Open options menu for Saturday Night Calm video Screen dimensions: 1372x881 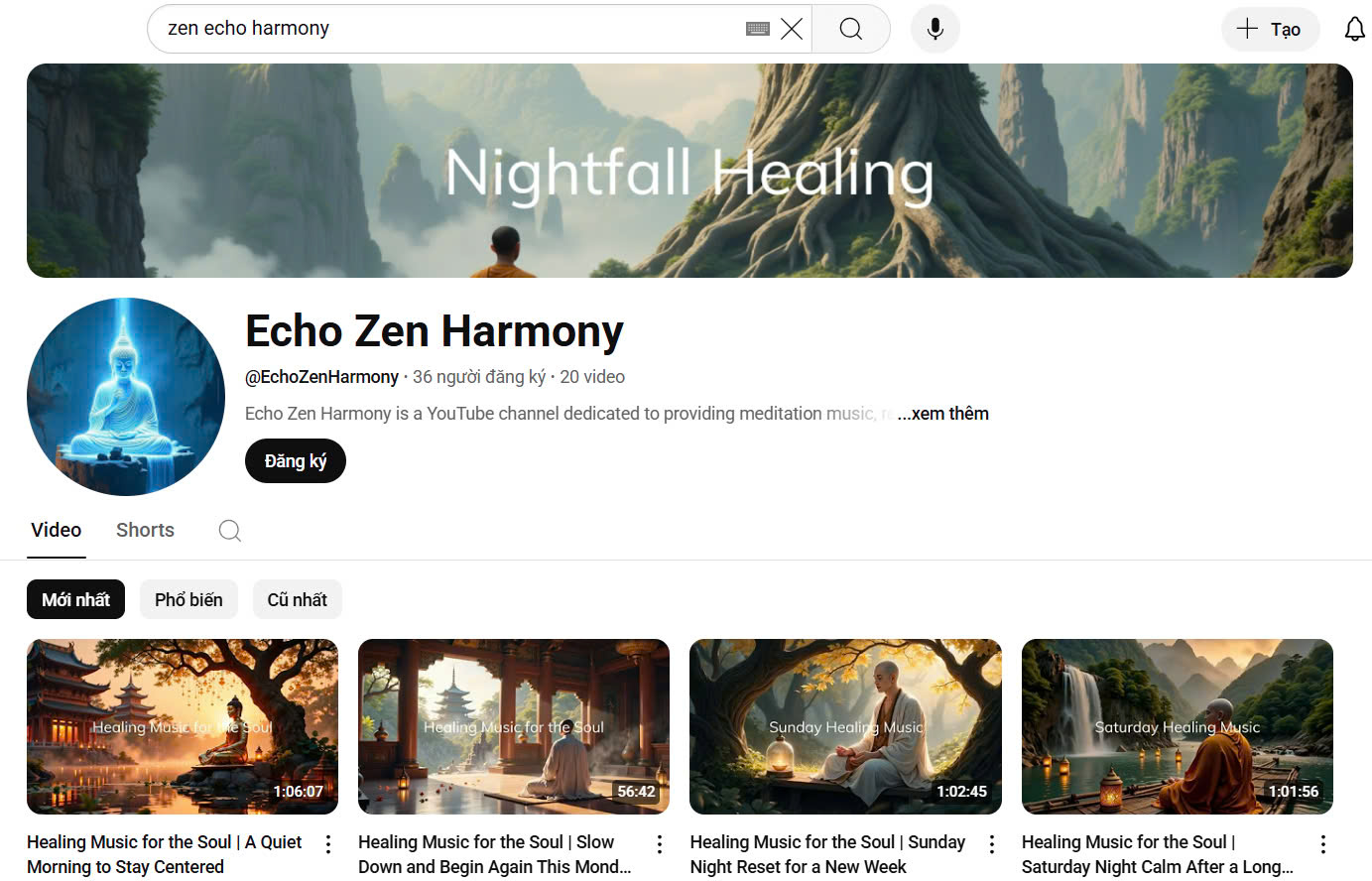[1322, 844]
